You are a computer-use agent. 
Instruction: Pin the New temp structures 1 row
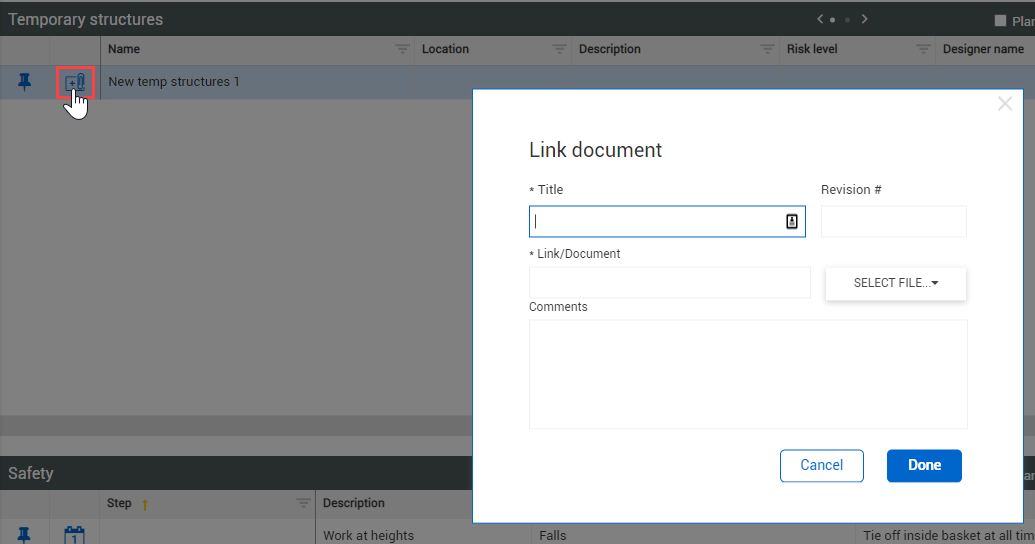[25, 83]
